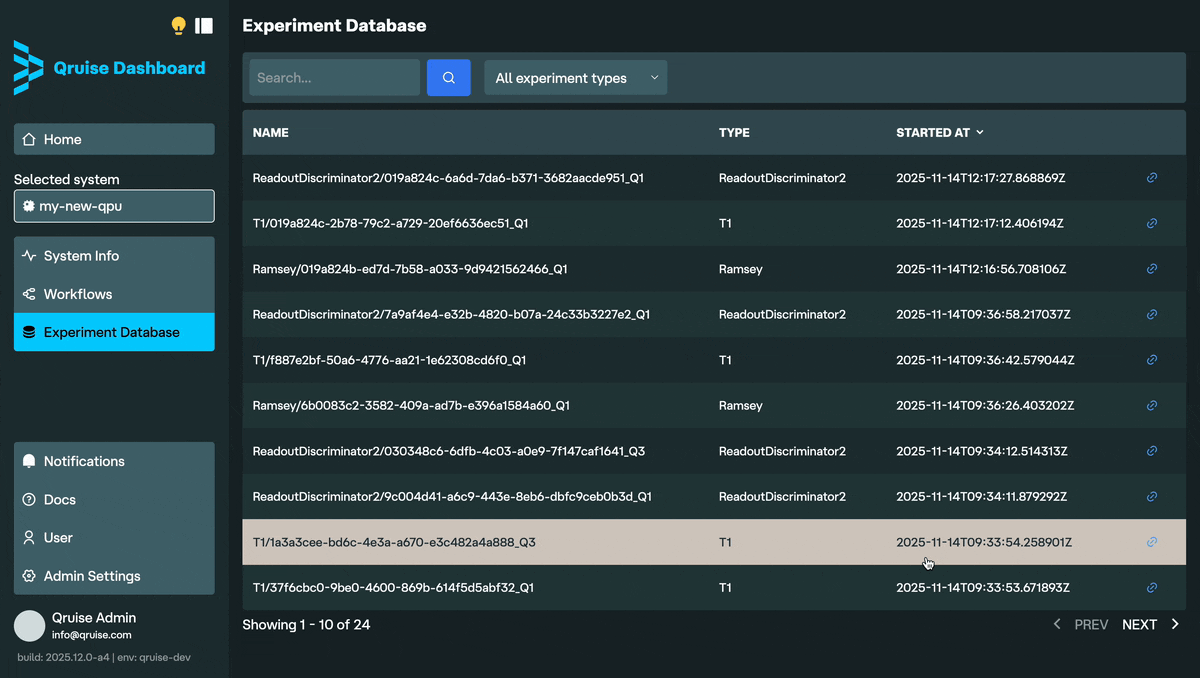The height and width of the screenshot is (678, 1200).
Task: Click PREV in the pagination controls
Action: tap(1091, 624)
